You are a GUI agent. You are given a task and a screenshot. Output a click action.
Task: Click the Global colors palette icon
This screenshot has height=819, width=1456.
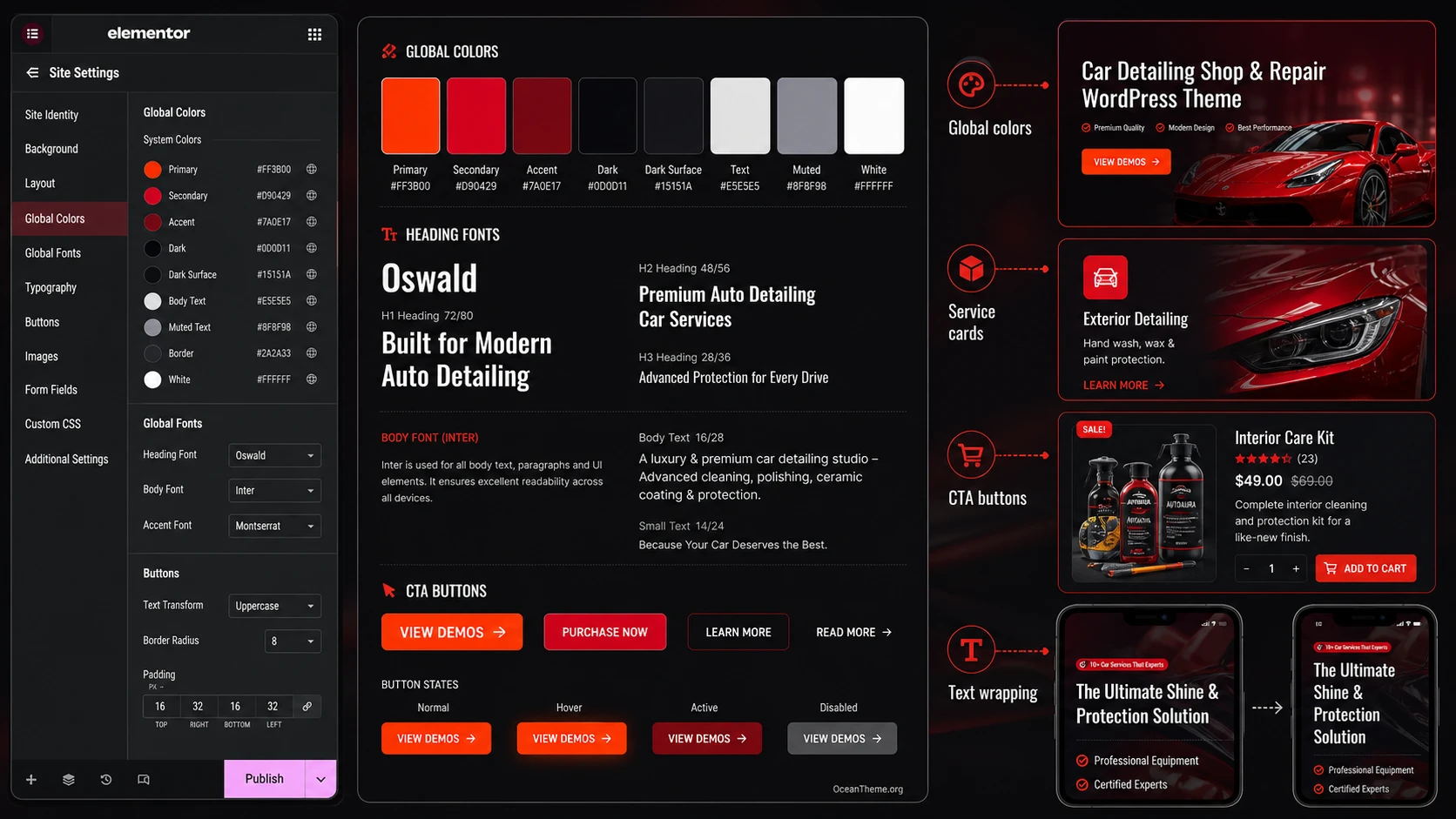[x=971, y=84]
